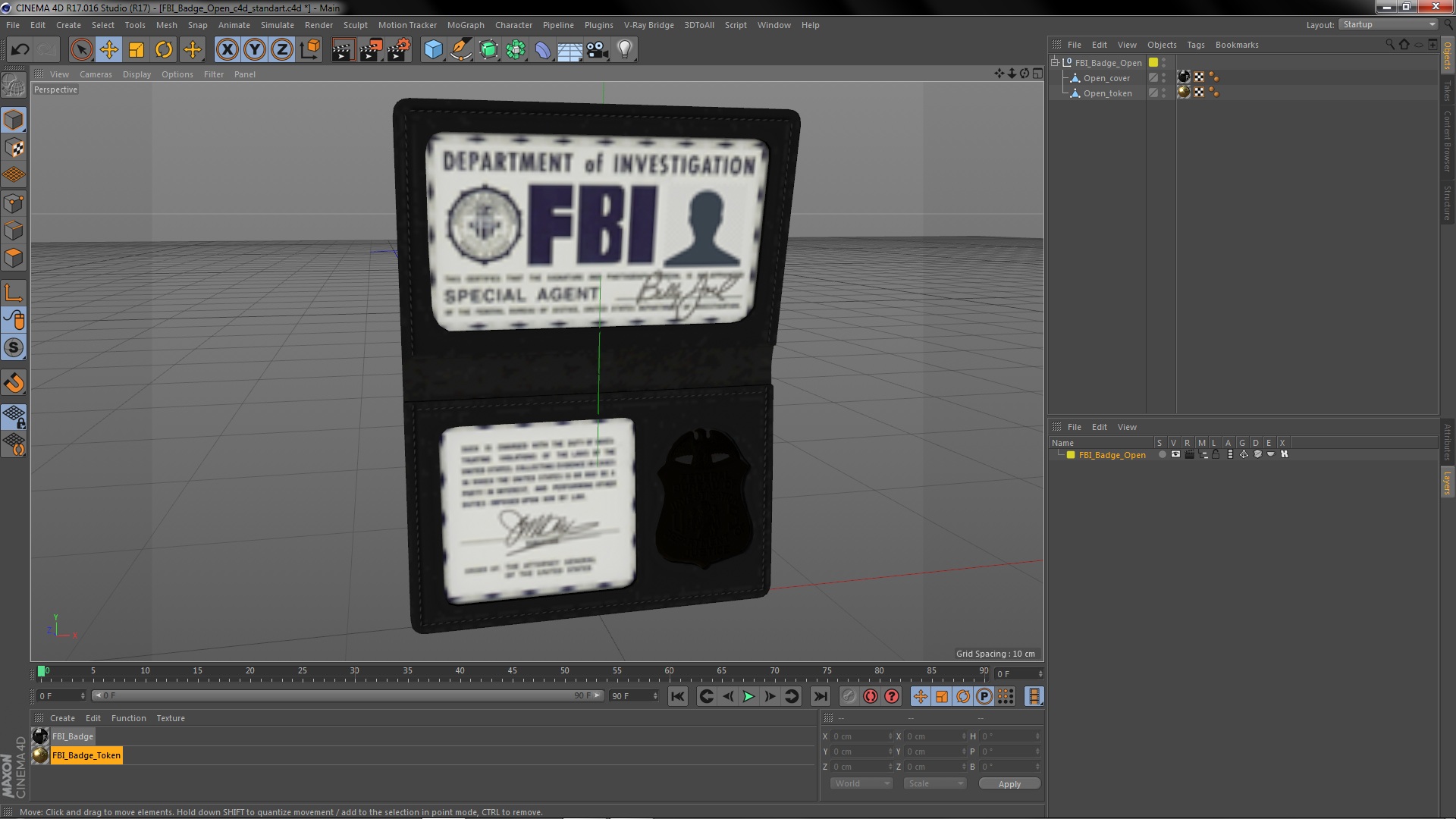Toggle layer Solo for FBI_Badge_Open layer
The image size is (1456, 819).
[x=1162, y=455]
